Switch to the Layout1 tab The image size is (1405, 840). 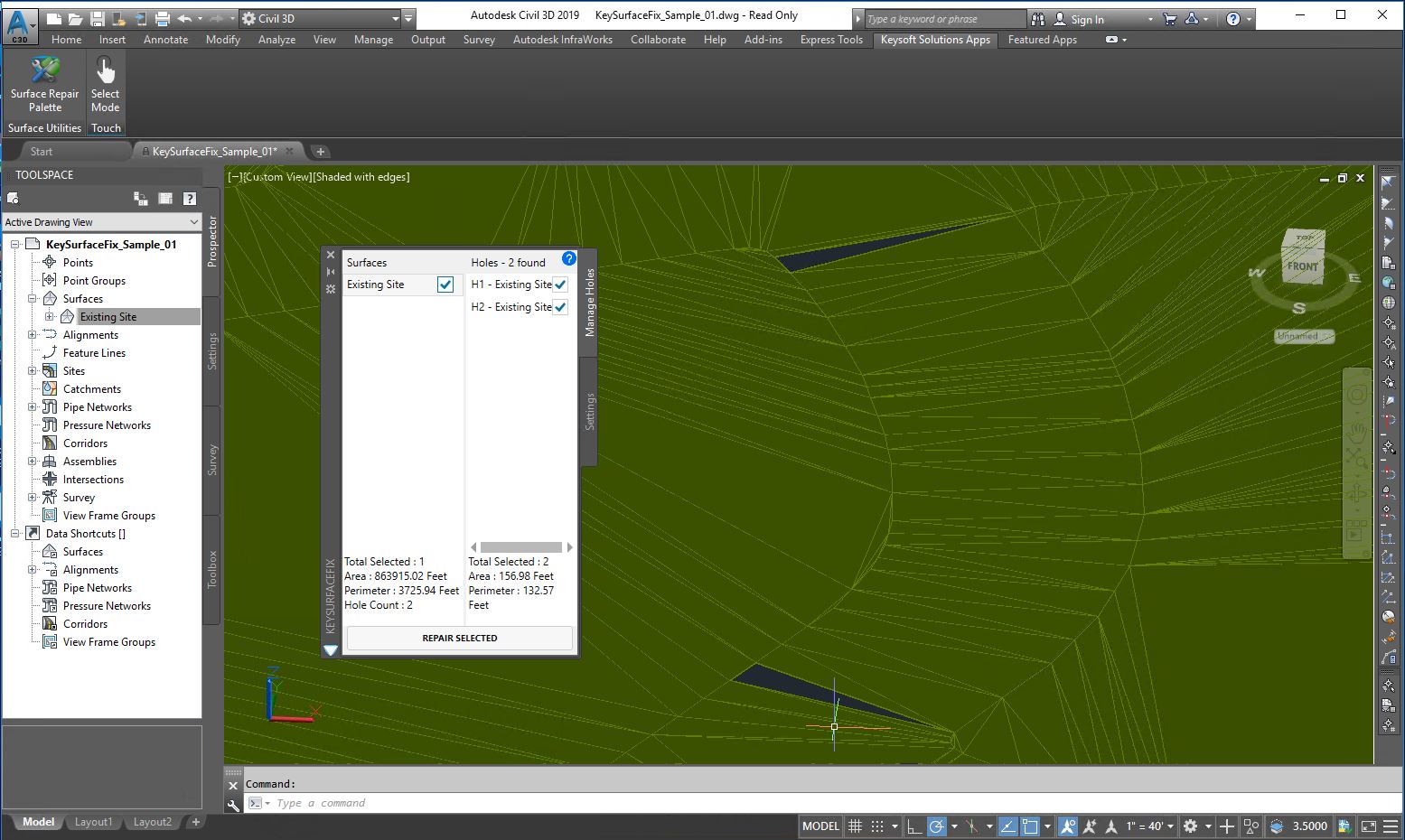pos(93,822)
